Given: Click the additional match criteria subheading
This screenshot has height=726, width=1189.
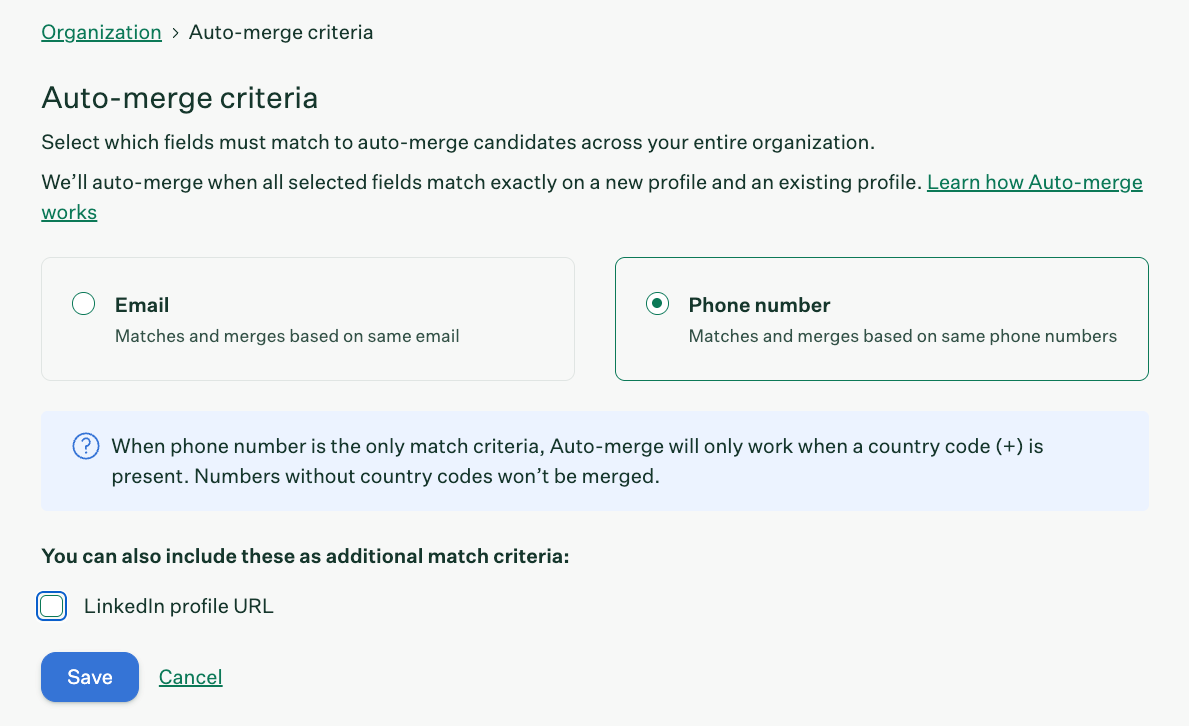Looking at the screenshot, I should pos(305,556).
